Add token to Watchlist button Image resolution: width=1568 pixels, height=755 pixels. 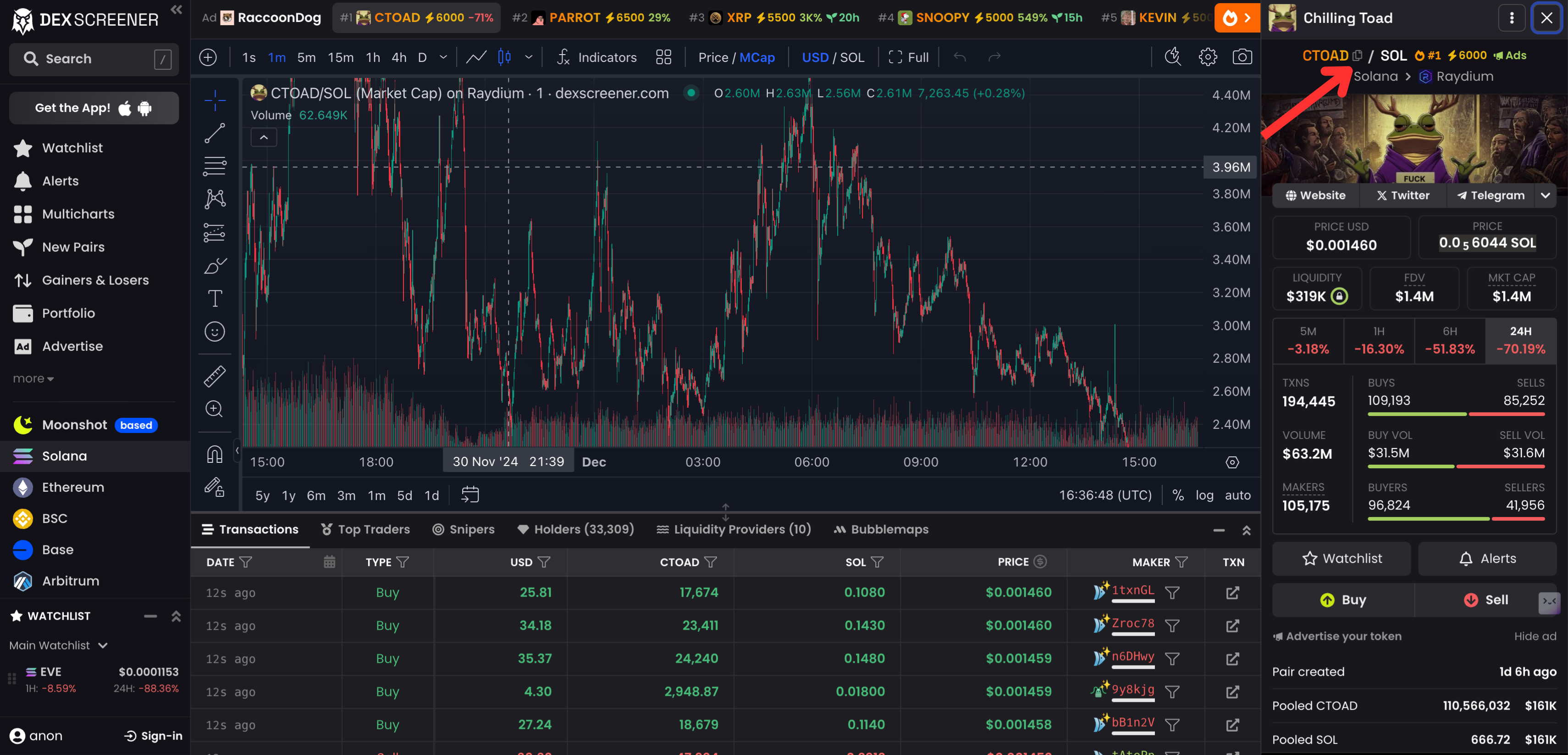point(1341,558)
